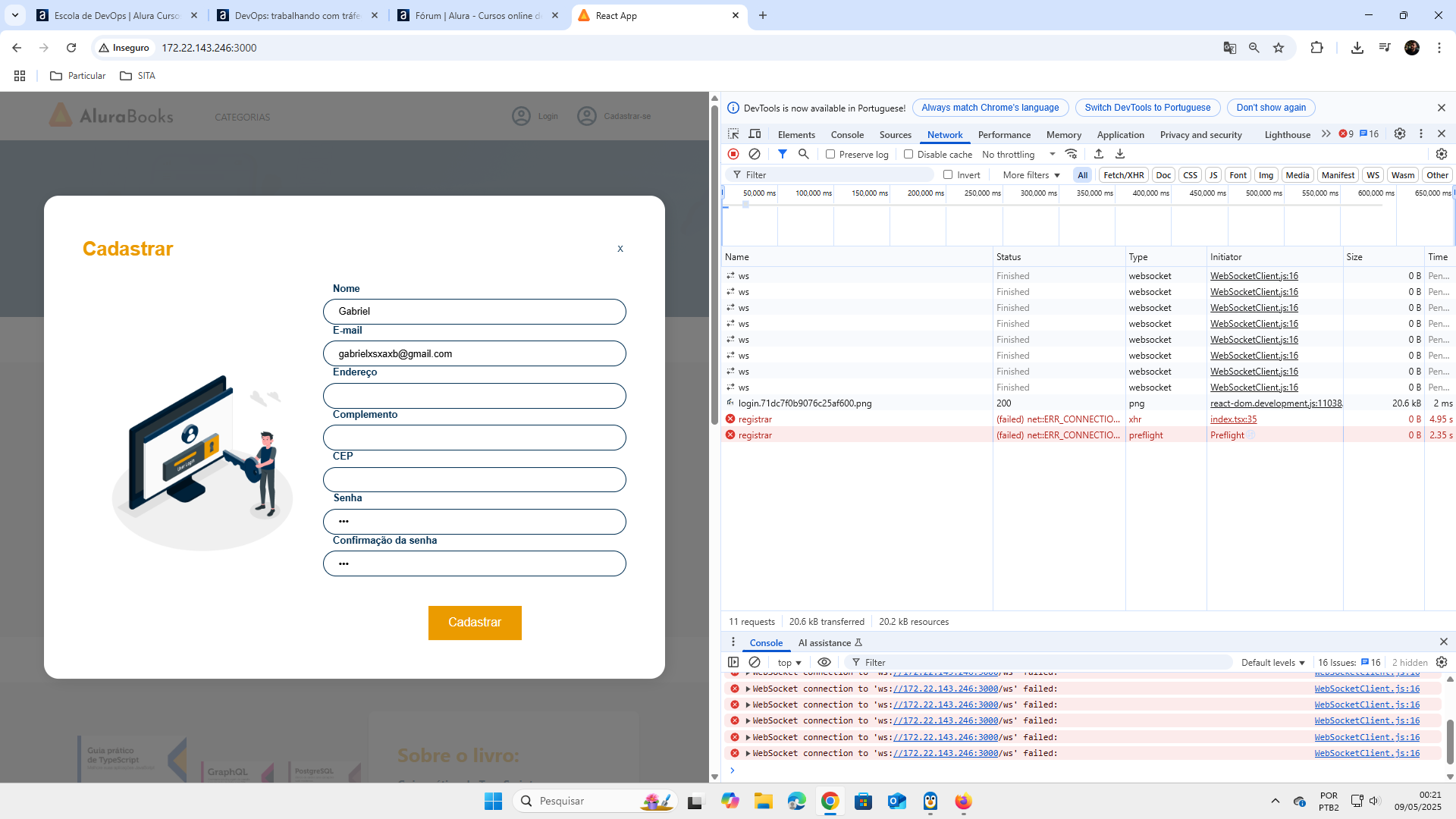Open DevTools main settings gear
The image size is (1456, 819).
pos(1400,133)
